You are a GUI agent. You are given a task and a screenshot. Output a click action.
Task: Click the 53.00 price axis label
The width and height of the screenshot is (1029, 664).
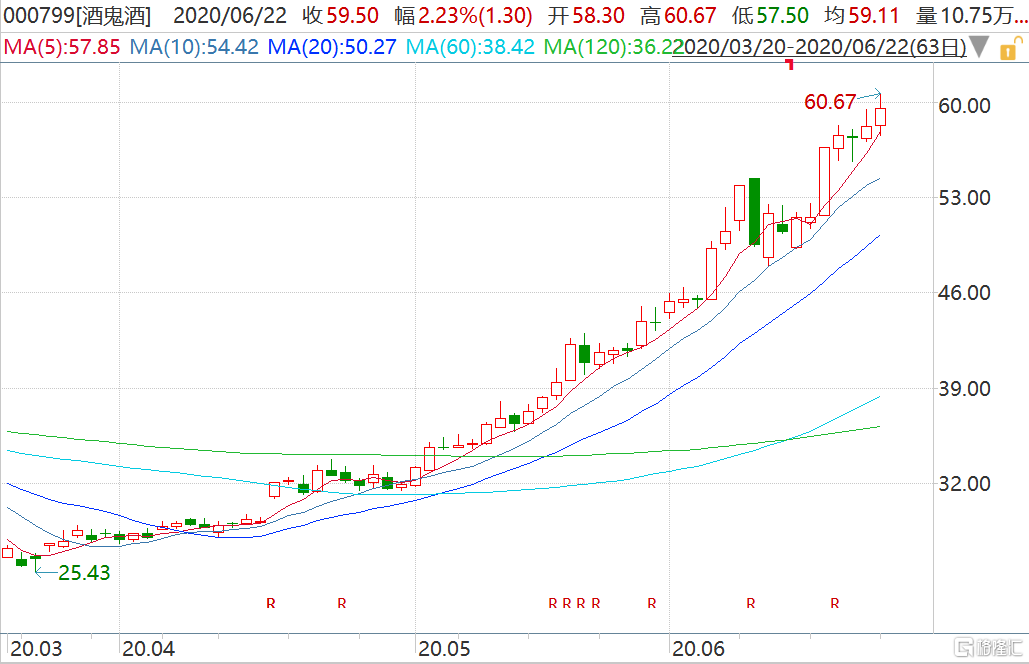click(x=964, y=198)
